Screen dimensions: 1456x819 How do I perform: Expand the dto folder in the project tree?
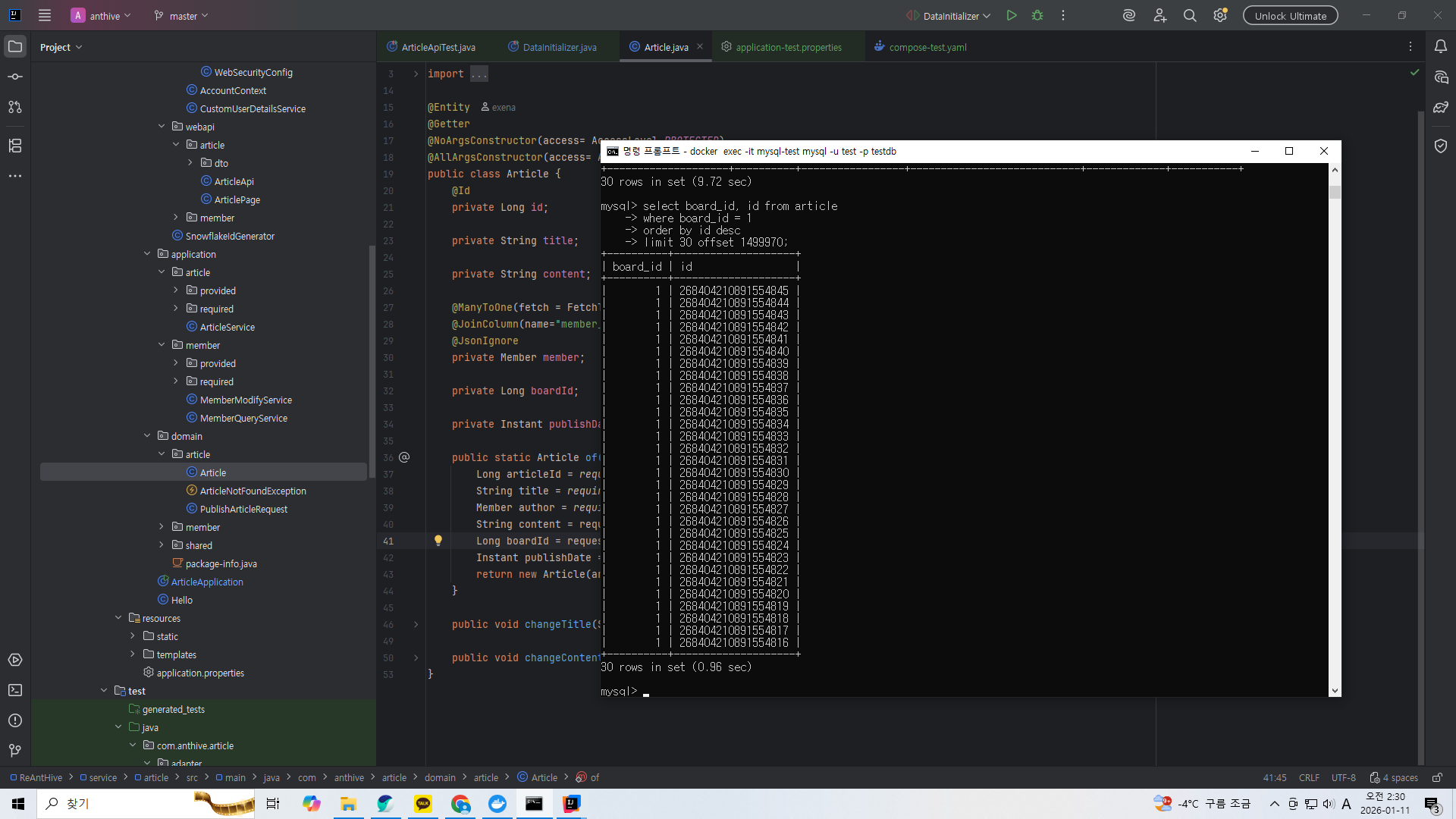coord(190,163)
